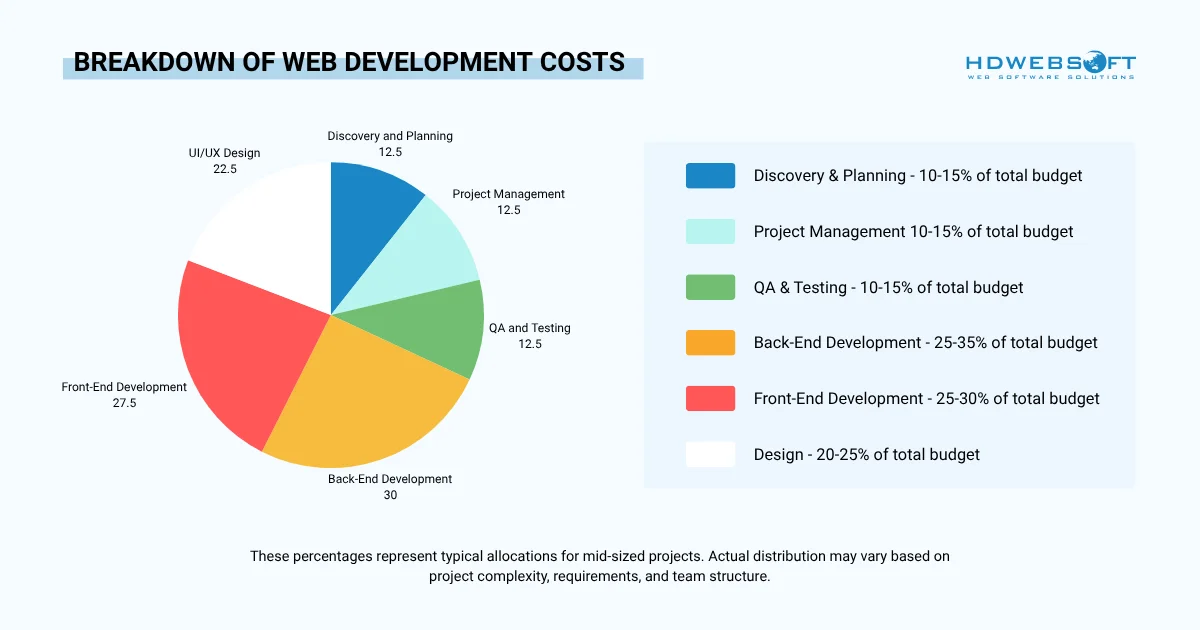
Task: Click the disclaimer text about mid-sized projects
Action: pos(599,566)
